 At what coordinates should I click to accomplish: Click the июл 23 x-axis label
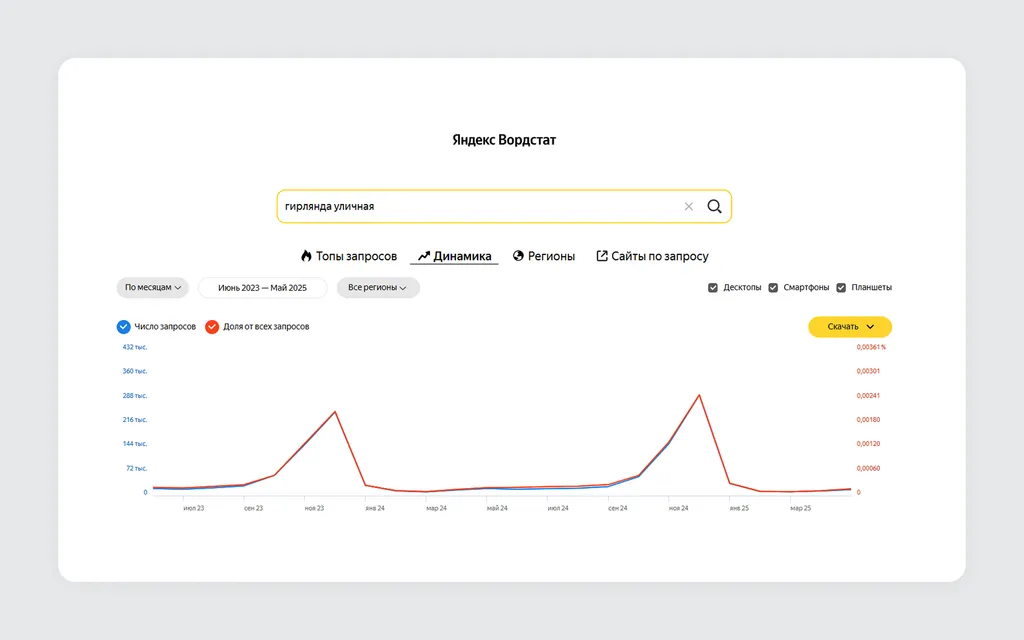(193, 508)
